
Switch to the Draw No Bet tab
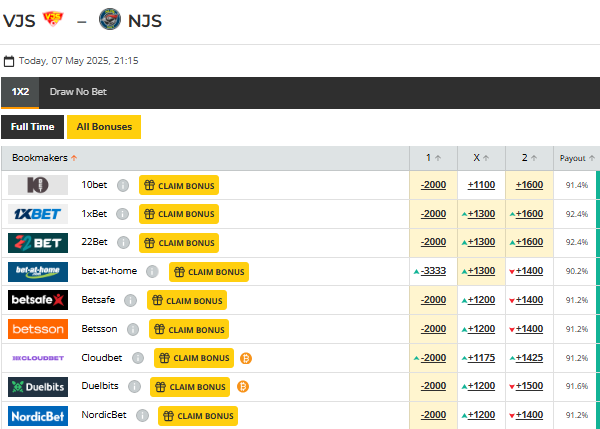(78, 92)
